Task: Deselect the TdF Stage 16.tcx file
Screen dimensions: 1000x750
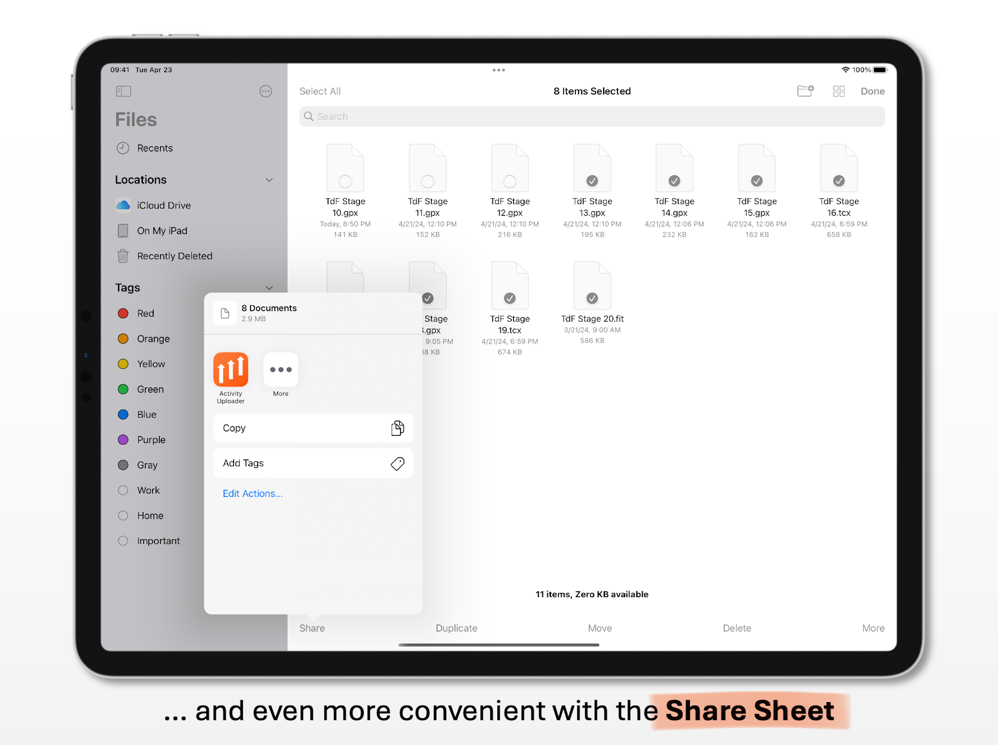Action: click(x=839, y=191)
